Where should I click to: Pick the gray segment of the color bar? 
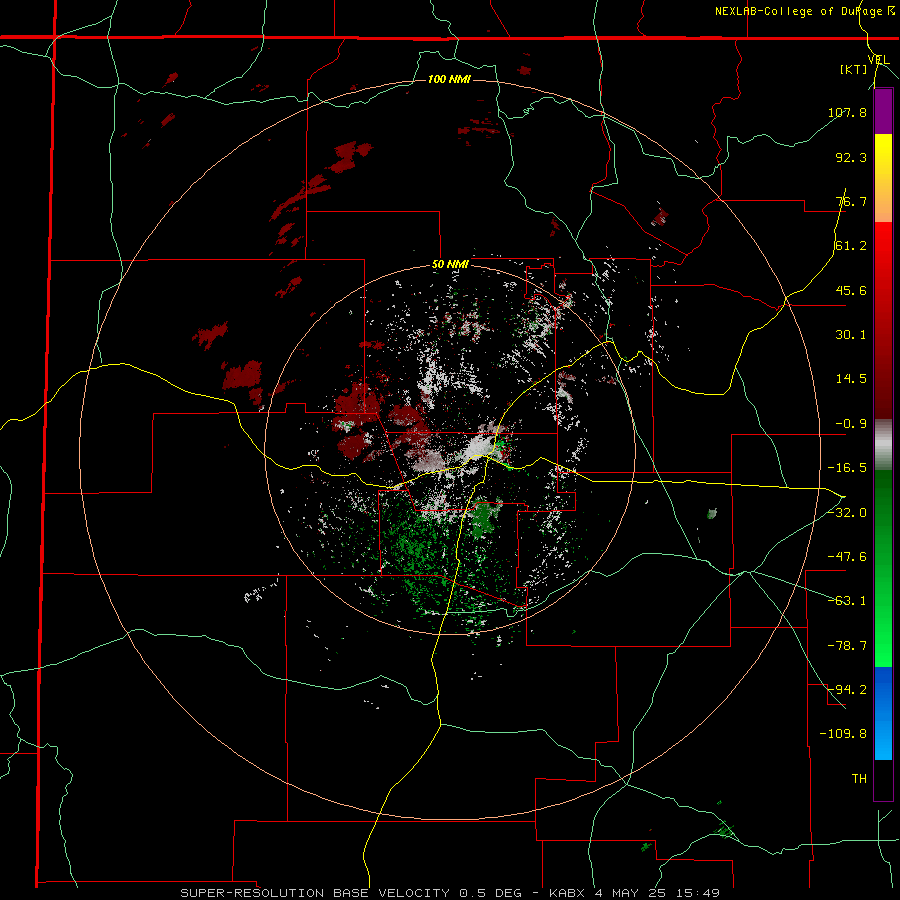coord(883,445)
